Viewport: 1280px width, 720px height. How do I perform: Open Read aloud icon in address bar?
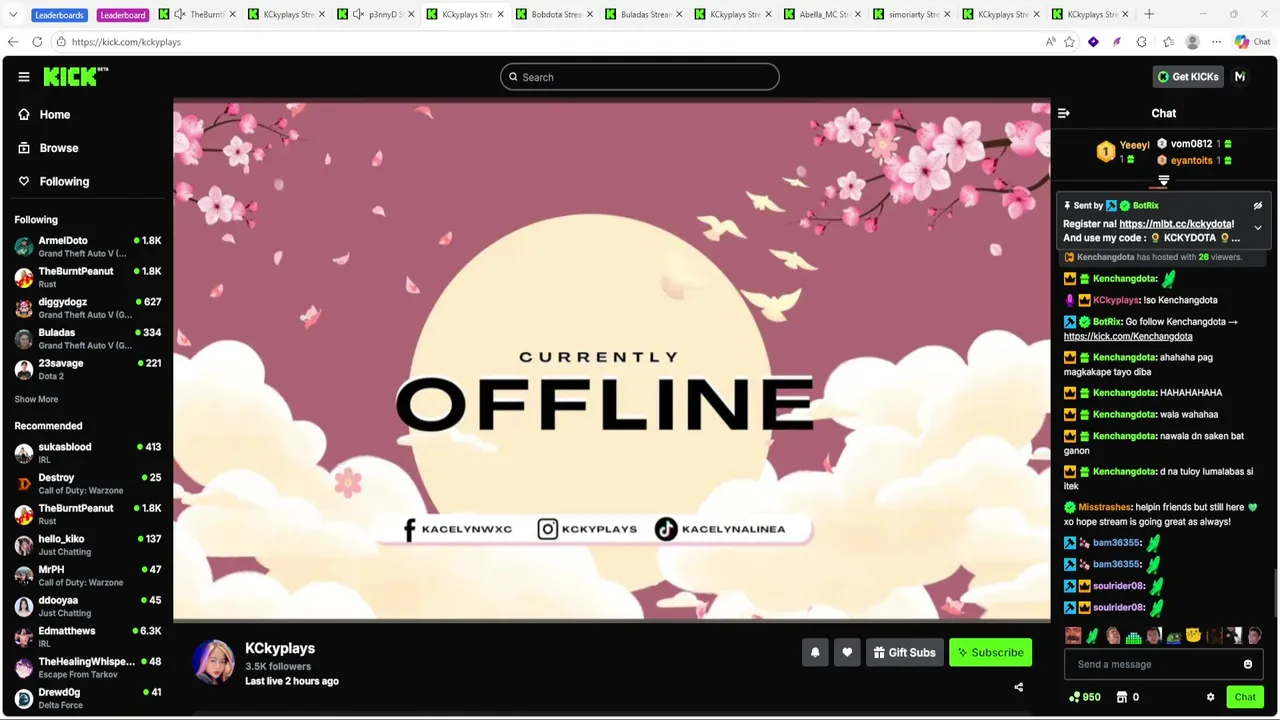(1050, 42)
